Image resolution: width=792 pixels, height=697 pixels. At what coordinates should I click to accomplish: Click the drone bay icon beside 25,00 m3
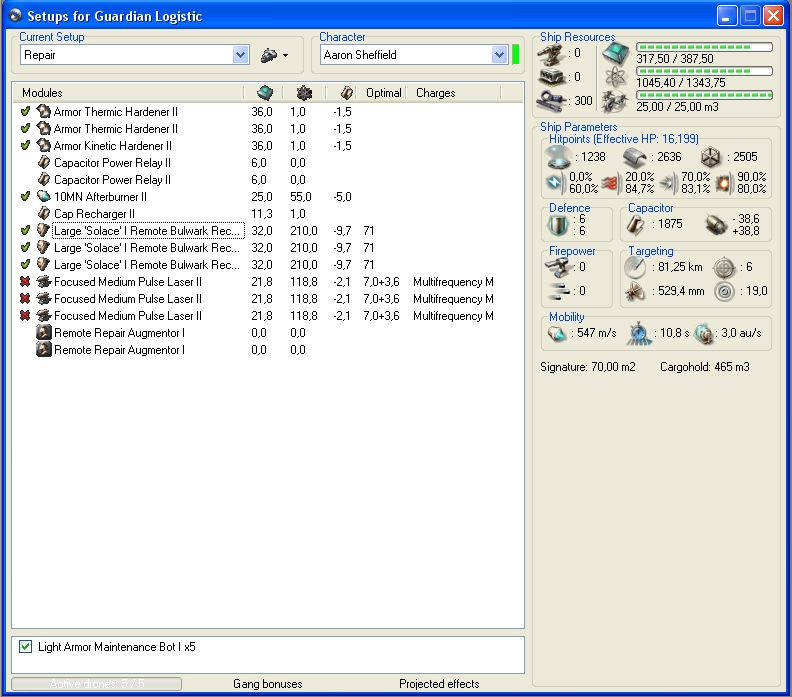615,101
